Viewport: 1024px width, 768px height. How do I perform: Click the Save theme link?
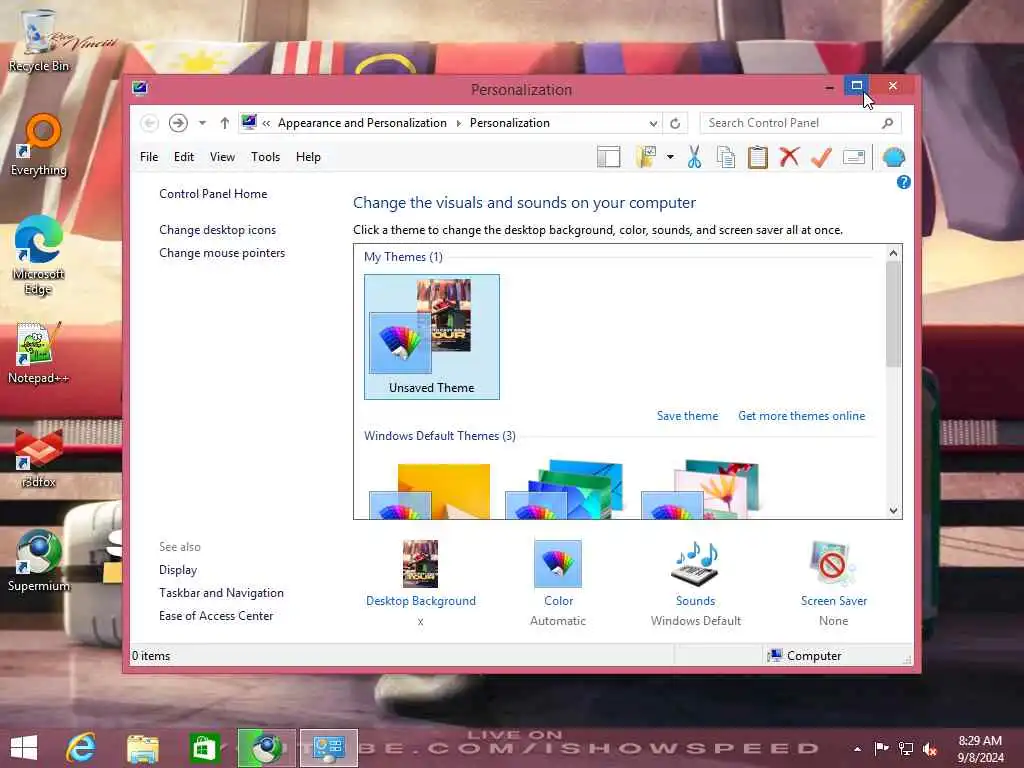pos(687,416)
